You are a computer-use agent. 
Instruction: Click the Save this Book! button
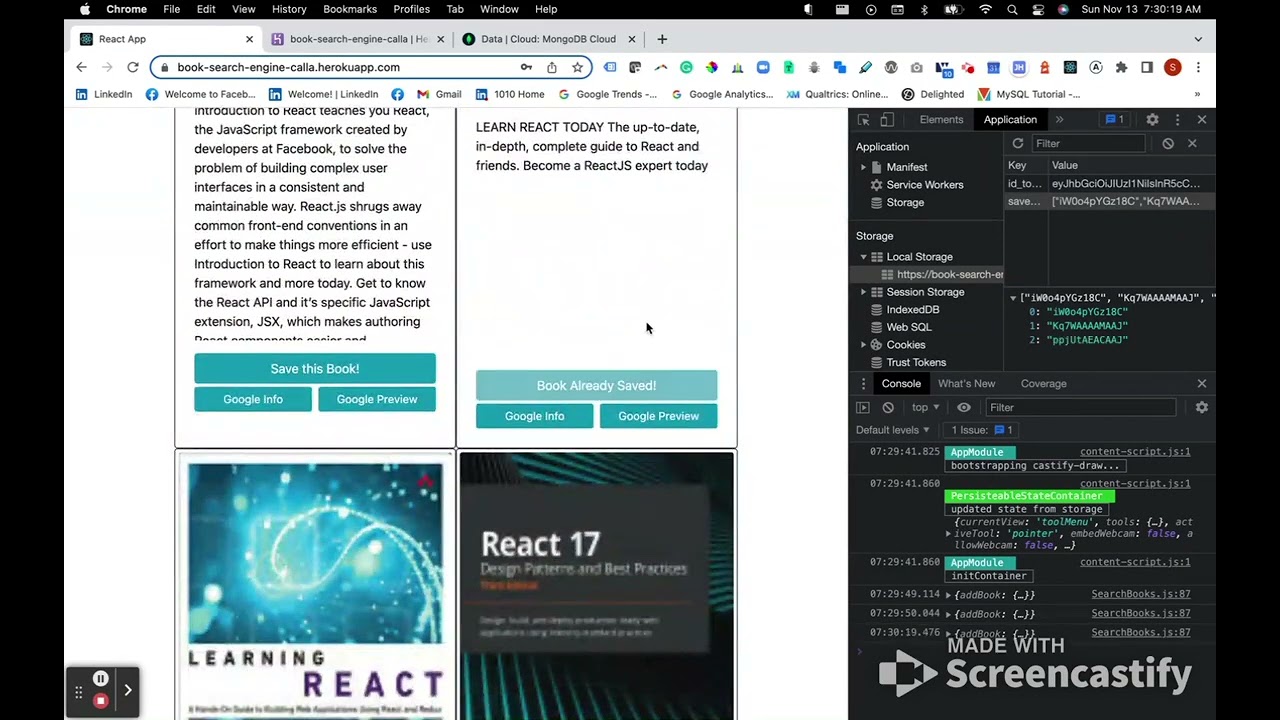tap(315, 369)
